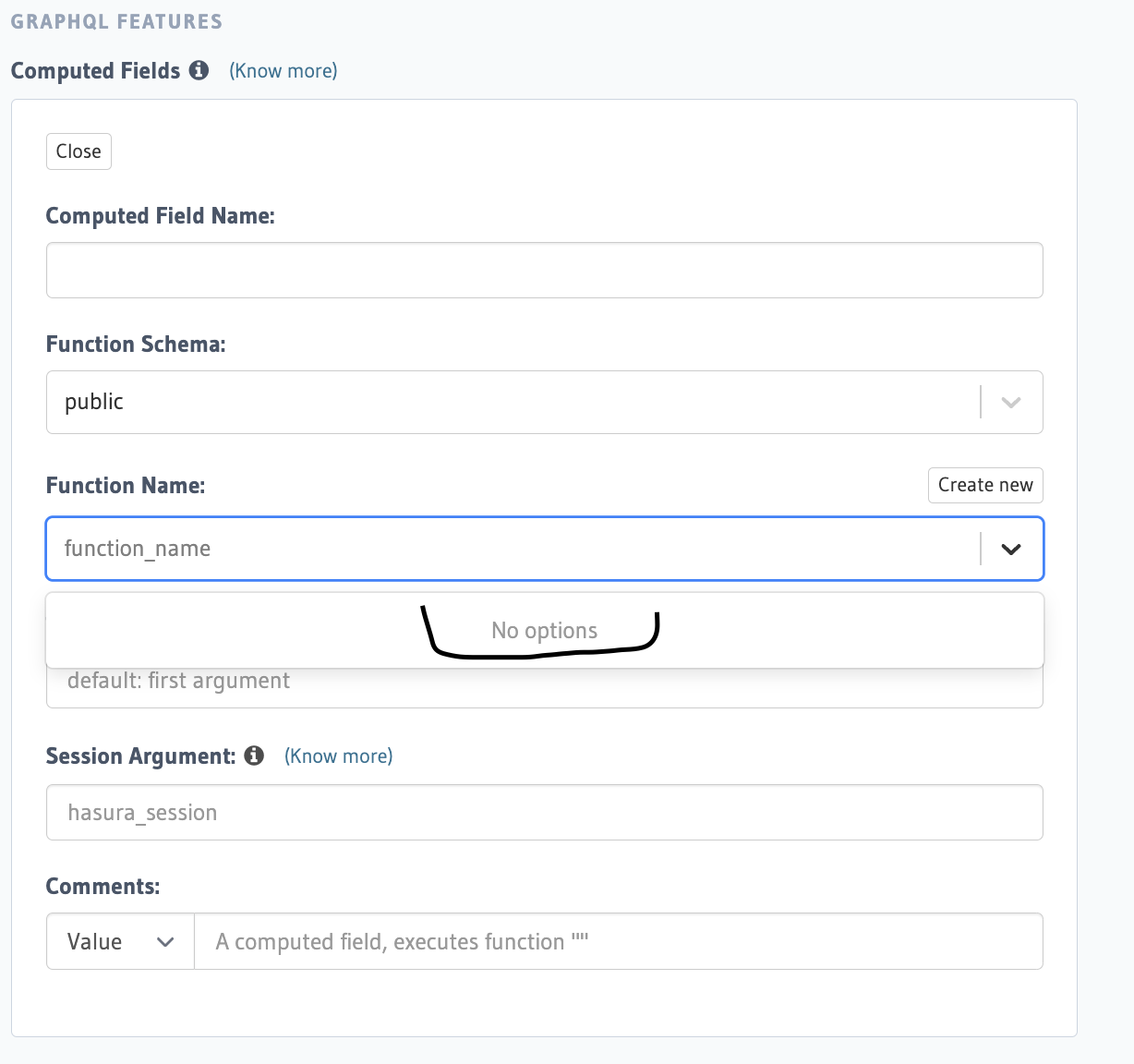1134x1064 pixels.
Task: Click the Computed Fields title label
Action: (96, 70)
